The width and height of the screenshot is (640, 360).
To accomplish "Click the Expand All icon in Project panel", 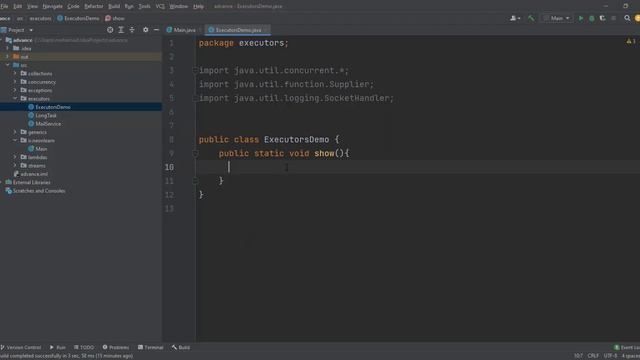I will tap(121, 30).
